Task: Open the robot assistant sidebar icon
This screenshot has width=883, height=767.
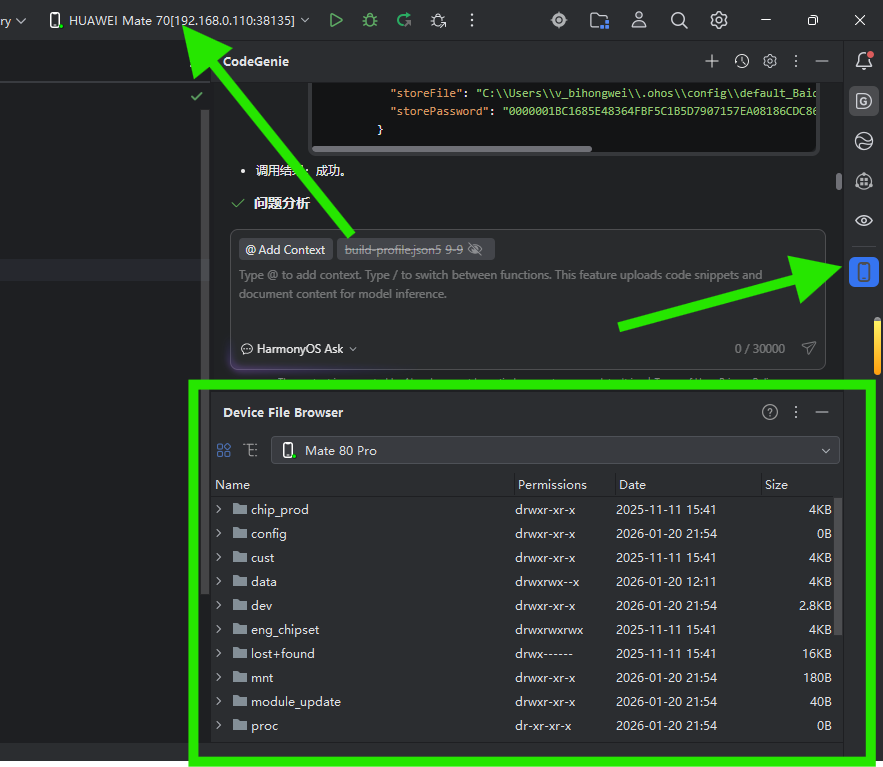Action: [864, 181]
